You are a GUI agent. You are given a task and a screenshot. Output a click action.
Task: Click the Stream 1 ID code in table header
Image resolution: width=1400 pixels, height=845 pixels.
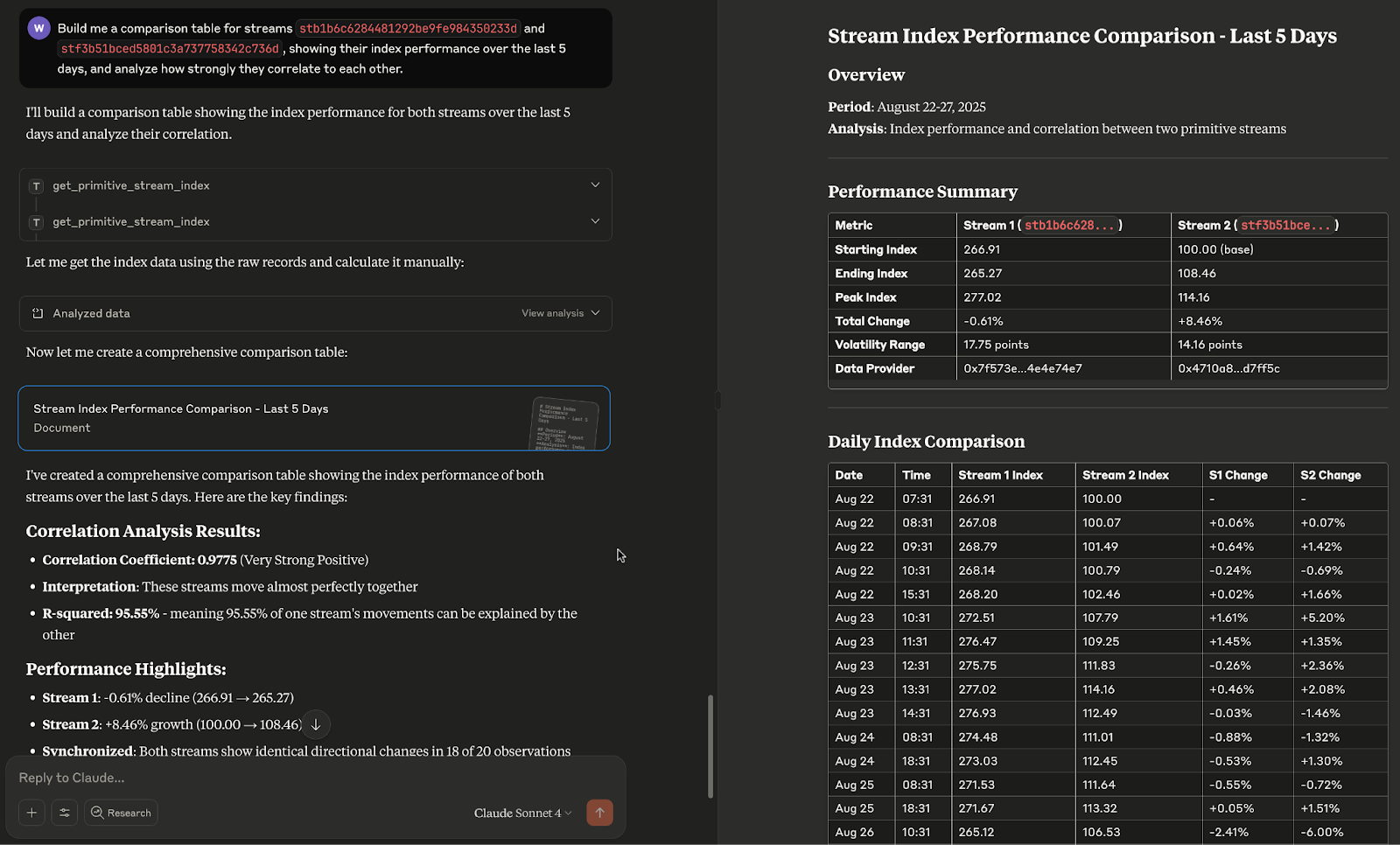pos(1069,226)
